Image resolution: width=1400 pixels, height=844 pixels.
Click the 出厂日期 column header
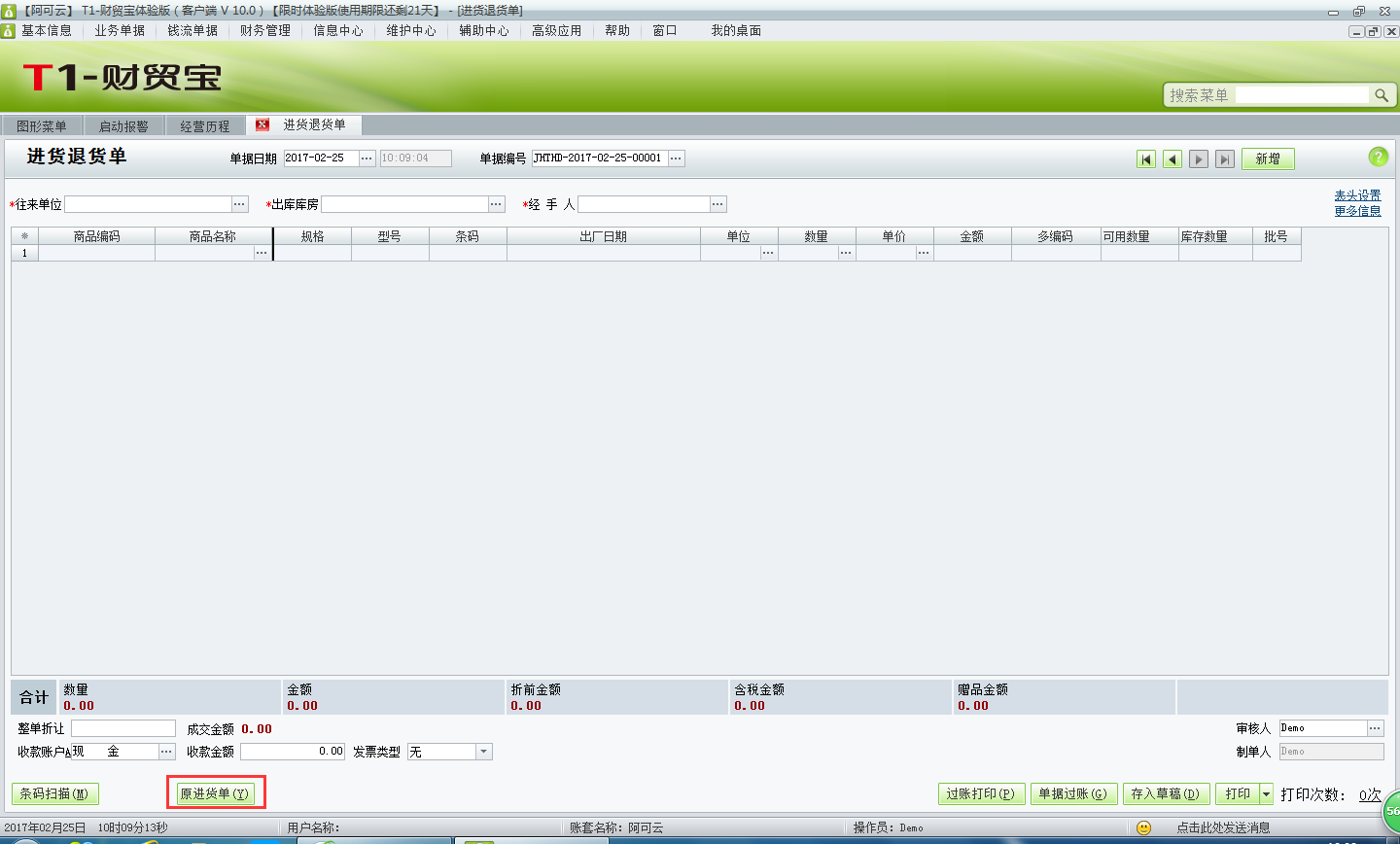coord(603,236)
